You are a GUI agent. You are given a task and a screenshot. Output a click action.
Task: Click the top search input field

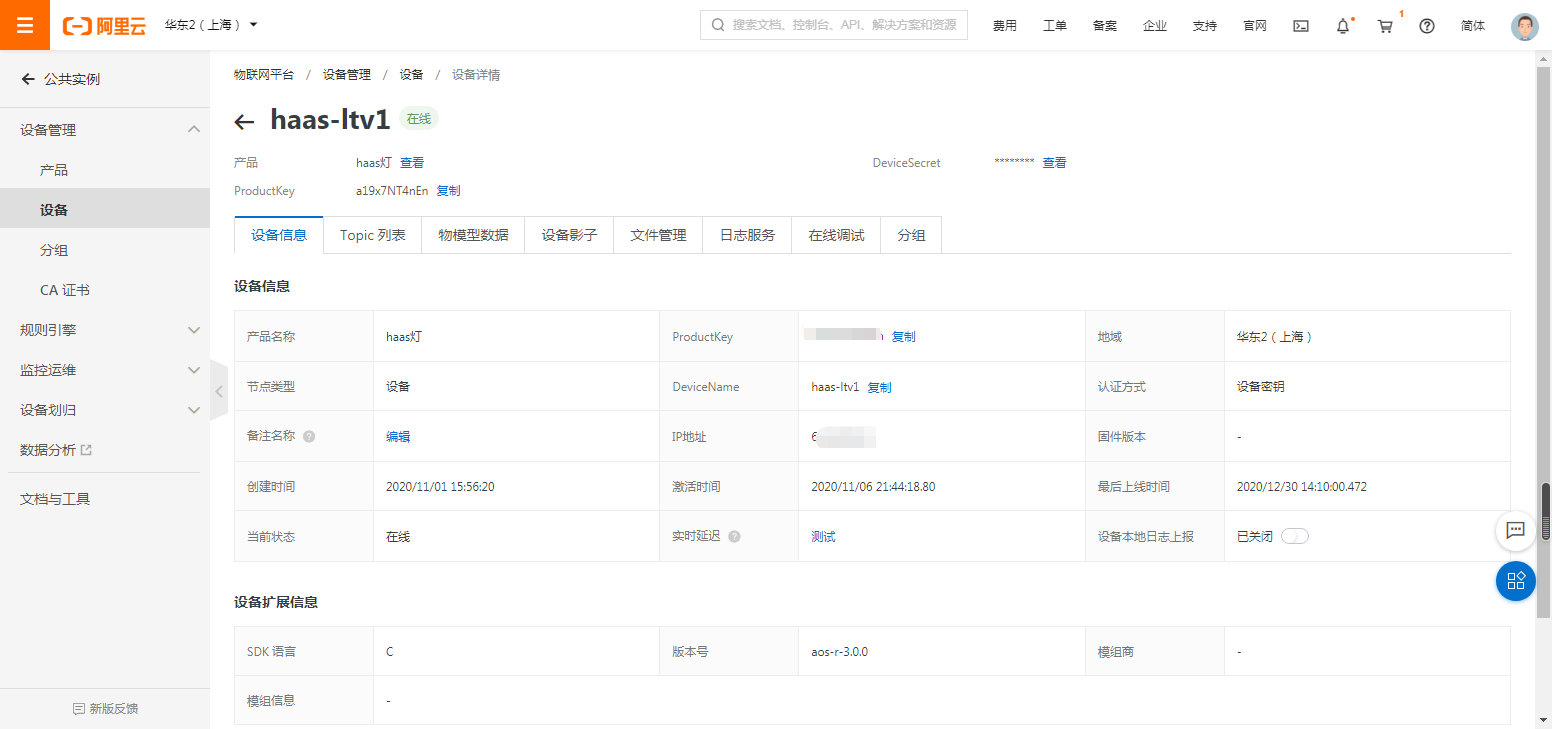834,25
